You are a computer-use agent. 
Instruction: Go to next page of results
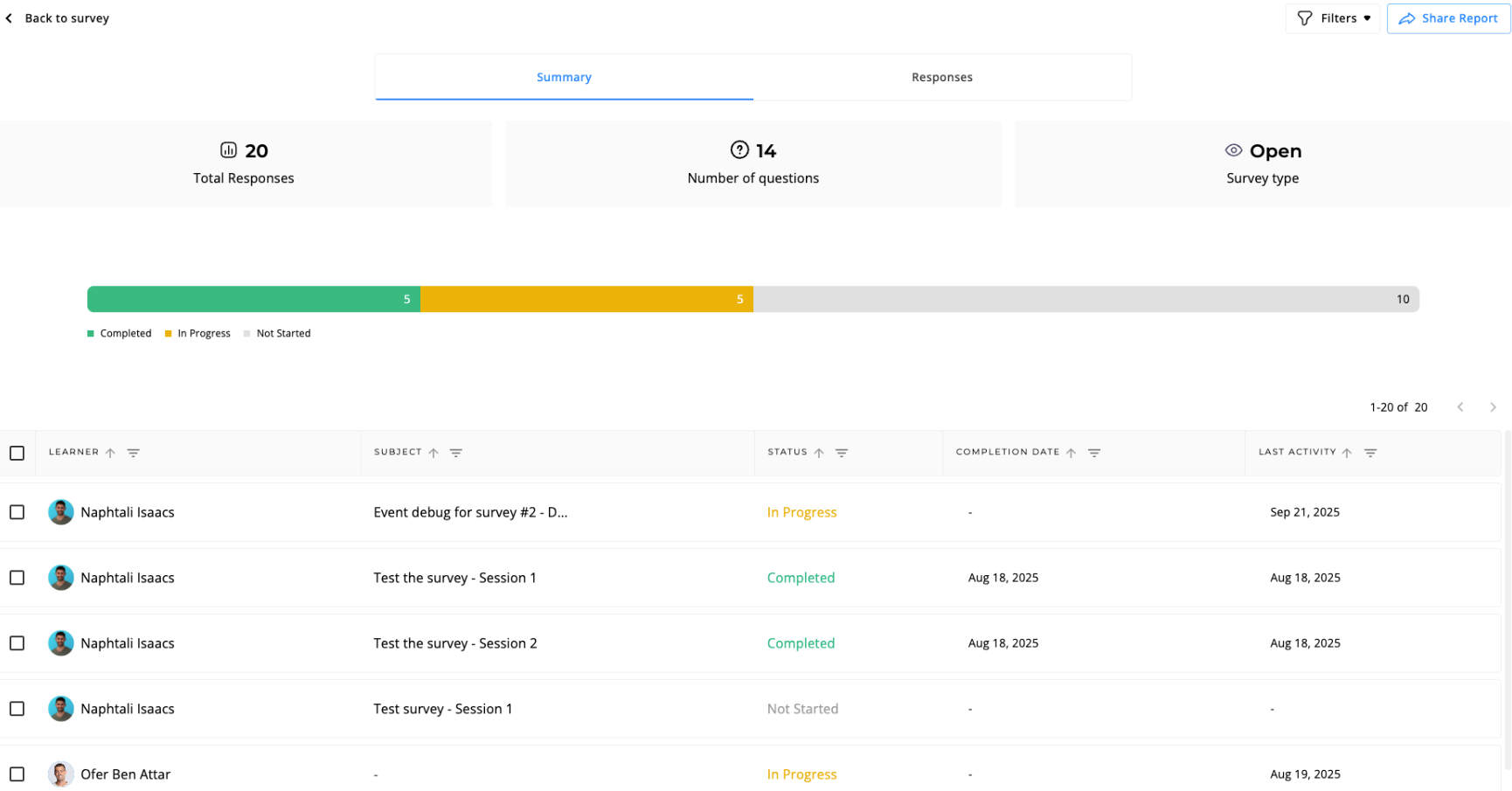point(1493,407)
